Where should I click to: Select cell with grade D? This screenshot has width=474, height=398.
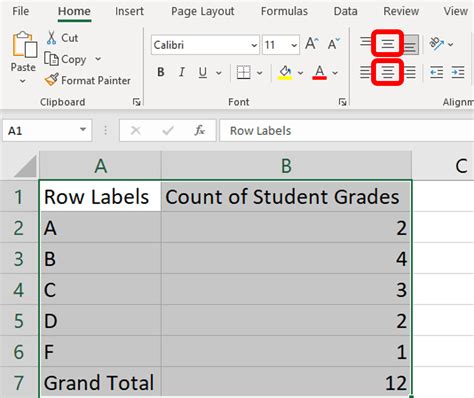[100, 320]
